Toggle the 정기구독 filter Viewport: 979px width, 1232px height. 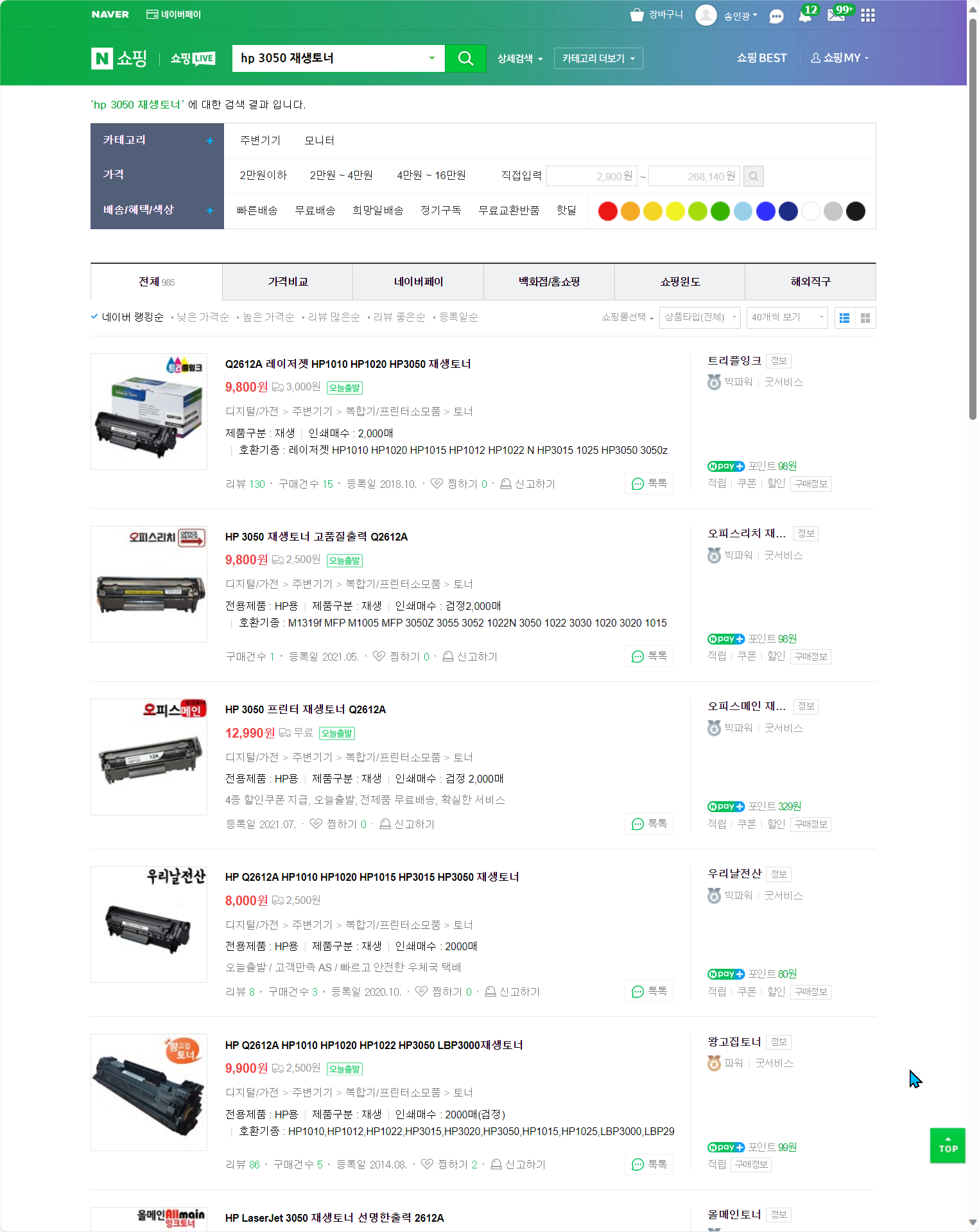coord(440,211)
